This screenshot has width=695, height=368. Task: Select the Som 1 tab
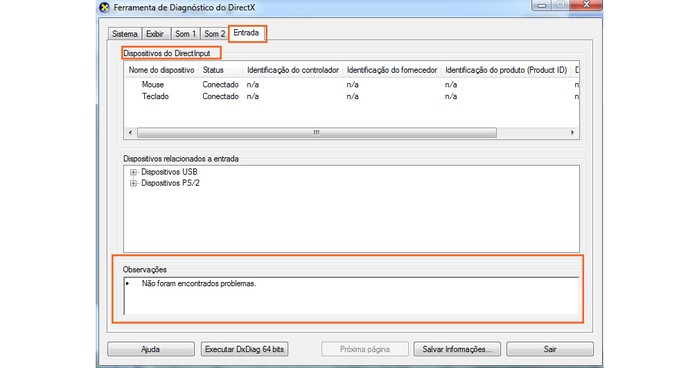185,34
